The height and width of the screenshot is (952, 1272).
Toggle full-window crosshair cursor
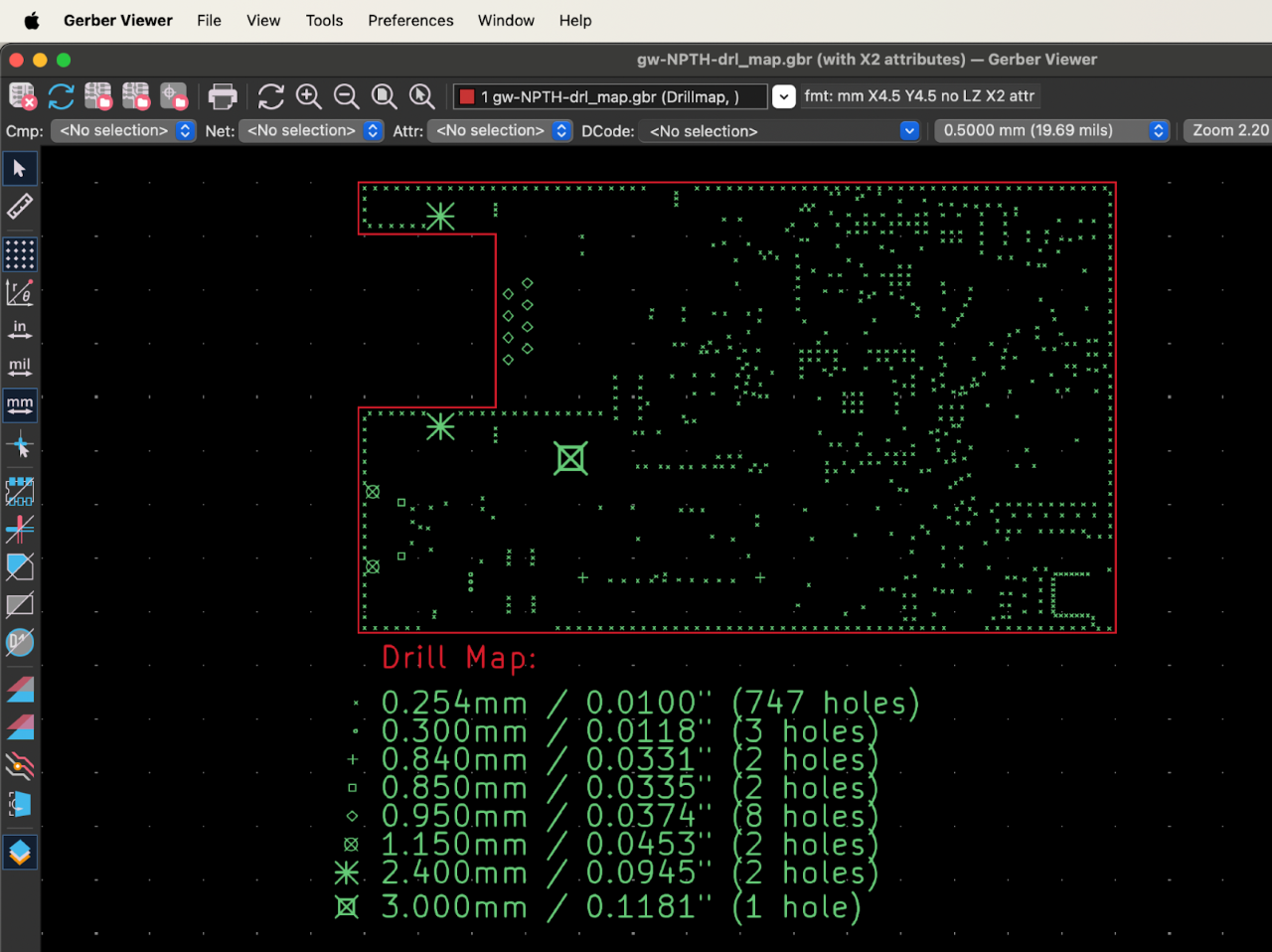(20, 444)
